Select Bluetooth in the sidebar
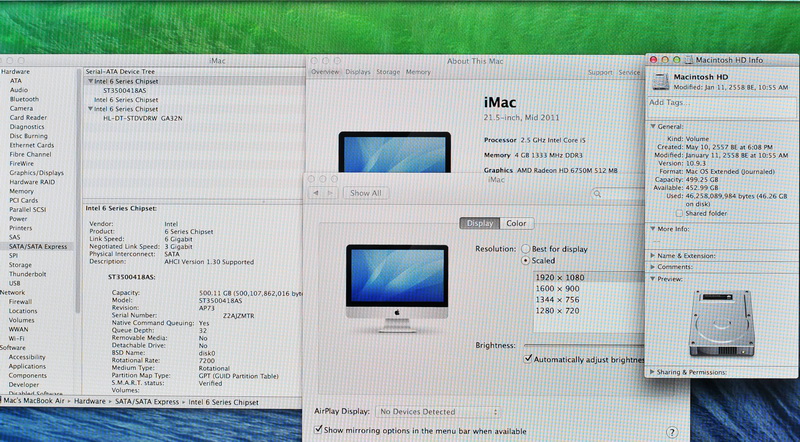Image resolution: width=800 pixels, height=442 pixels. click(24, 100)
